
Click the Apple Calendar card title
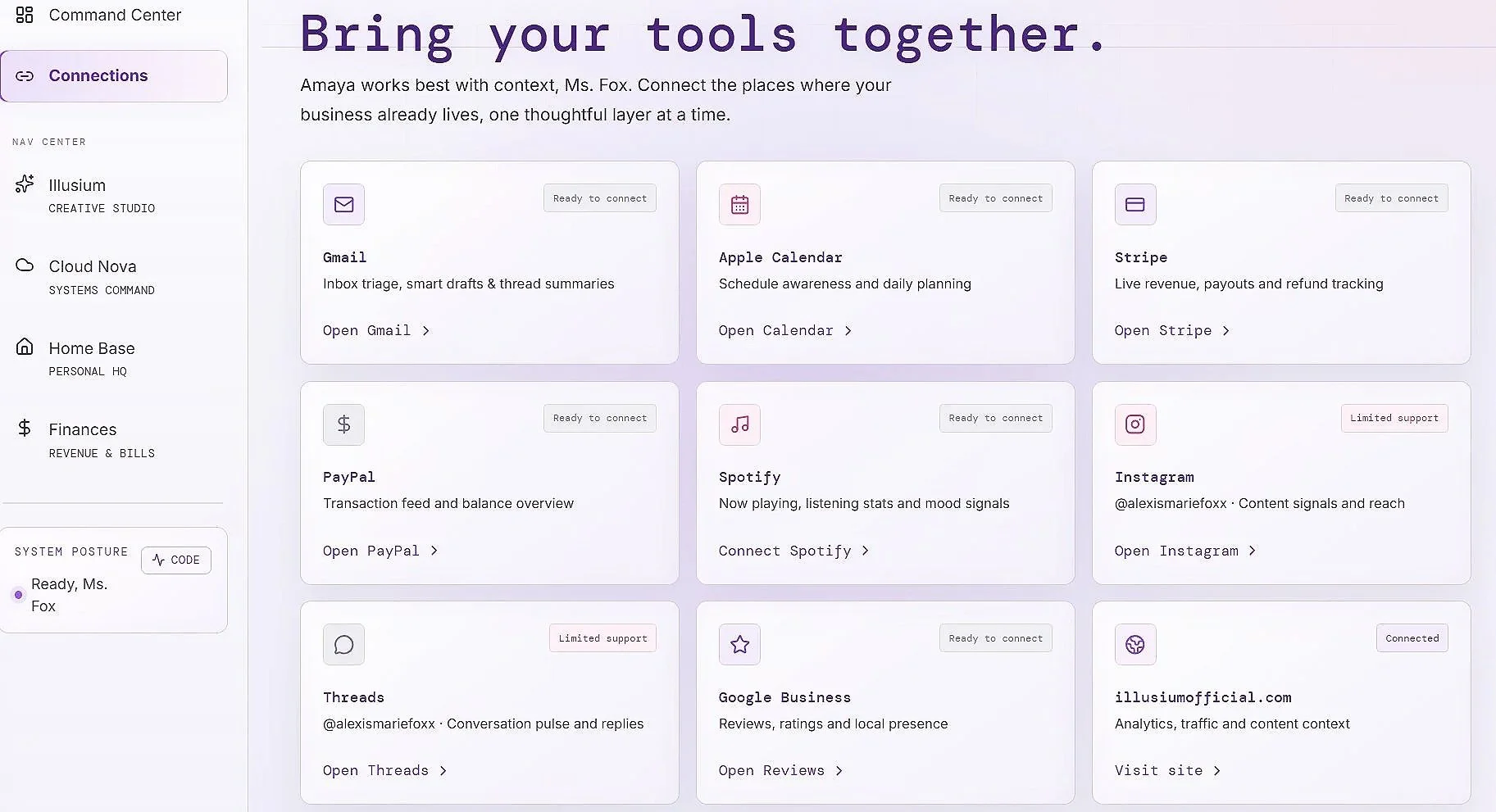point(780,257)
